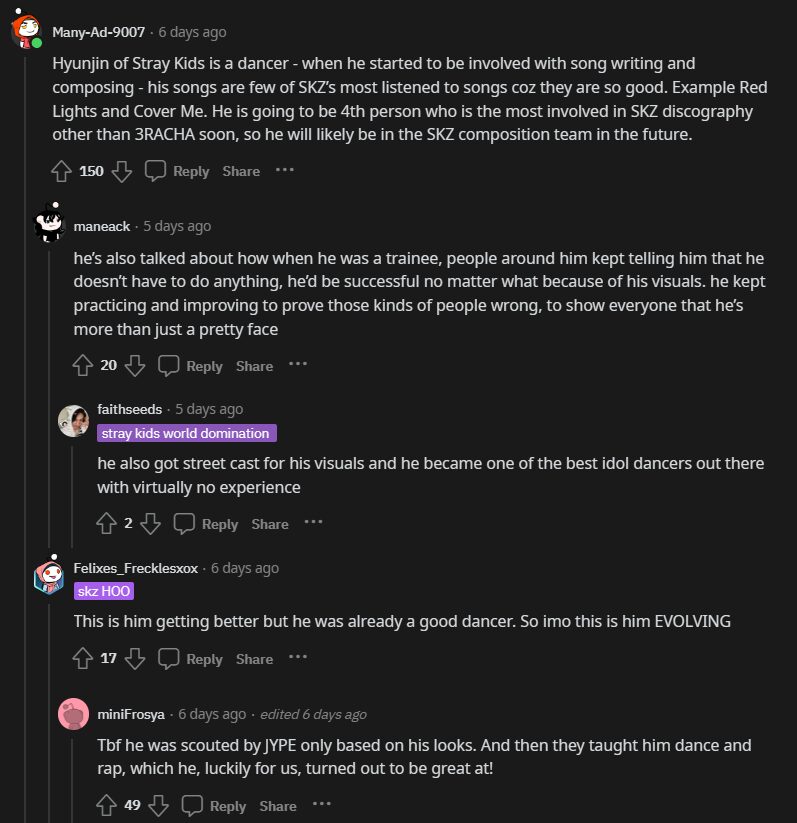Upvote maneack's comment
Viewport: 797px width, 823px height.
pyautogui.click(x=84, y=366)
